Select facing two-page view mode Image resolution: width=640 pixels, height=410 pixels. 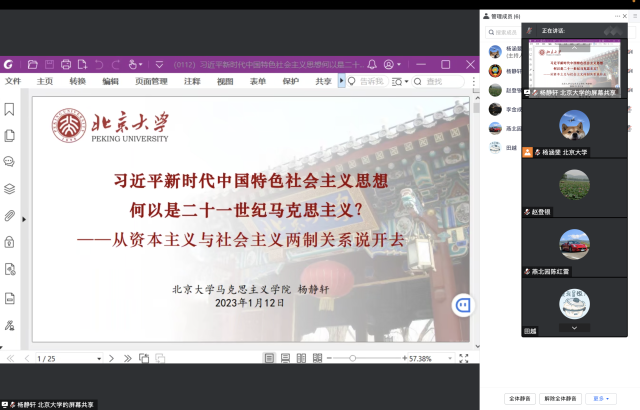[301, 358]
